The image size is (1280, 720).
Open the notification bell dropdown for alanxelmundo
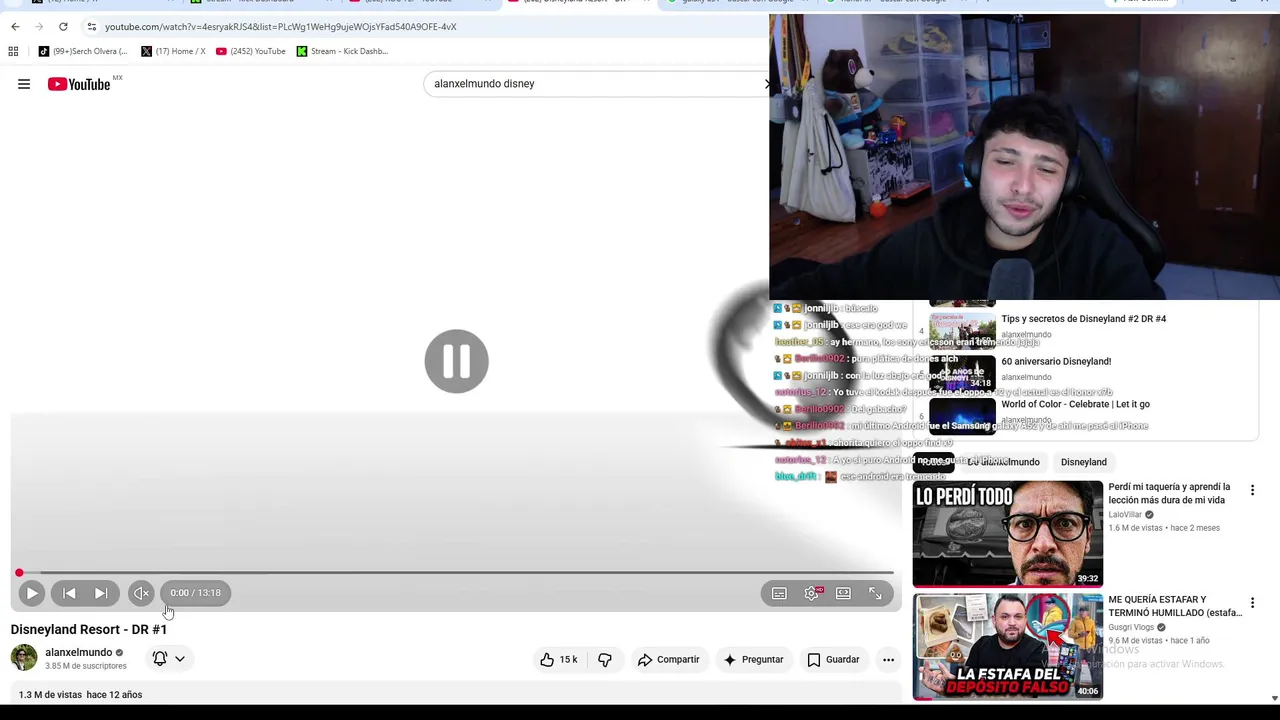[x=169, y=658]
